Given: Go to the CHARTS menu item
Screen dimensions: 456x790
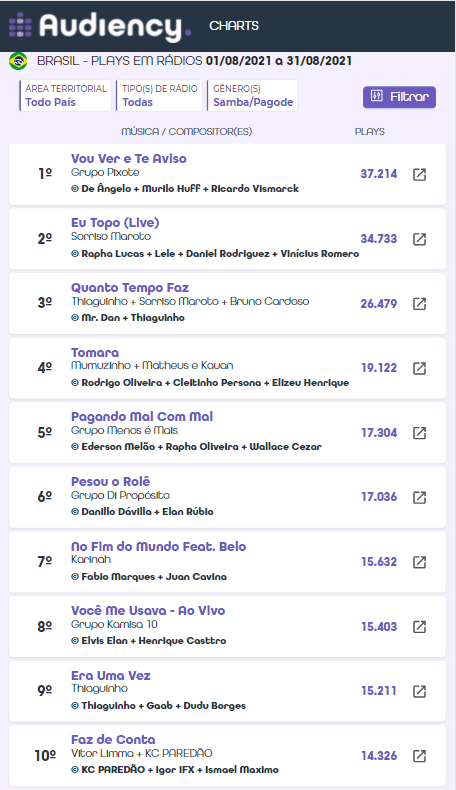Looking at the screenshot, I should [x=234, y=26].
